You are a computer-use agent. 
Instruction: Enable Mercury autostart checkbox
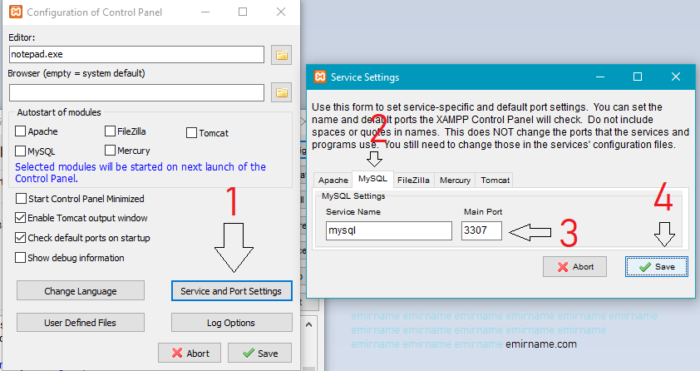pos(110,150)
